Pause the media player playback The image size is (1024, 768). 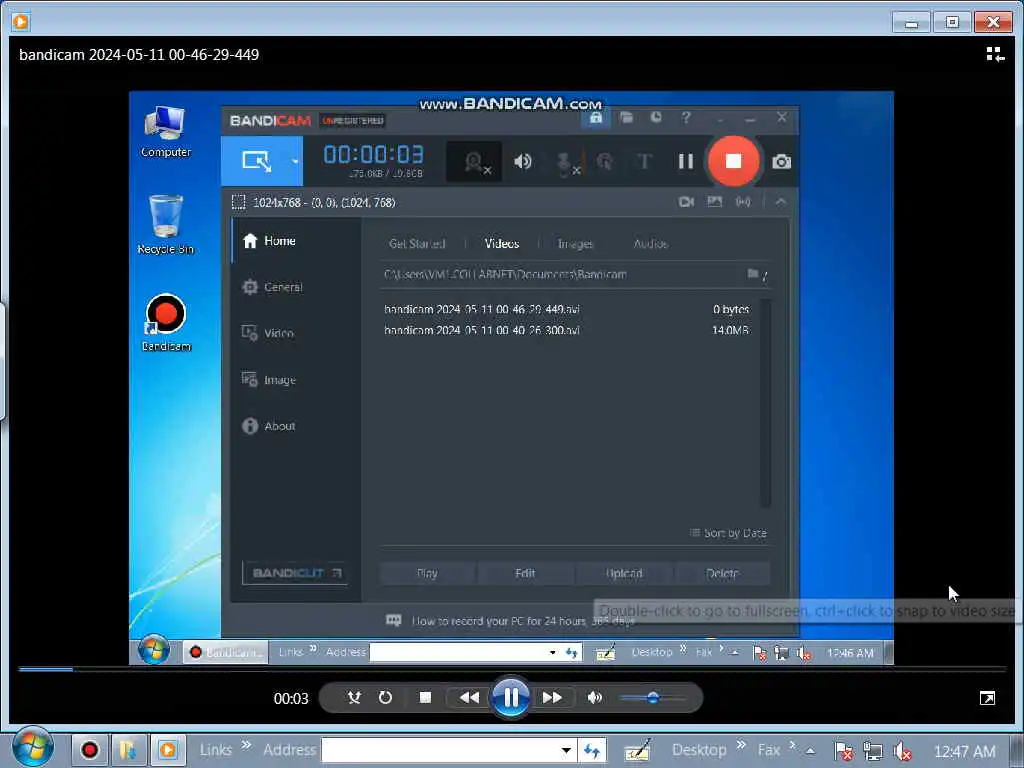(x=510, y=697)
